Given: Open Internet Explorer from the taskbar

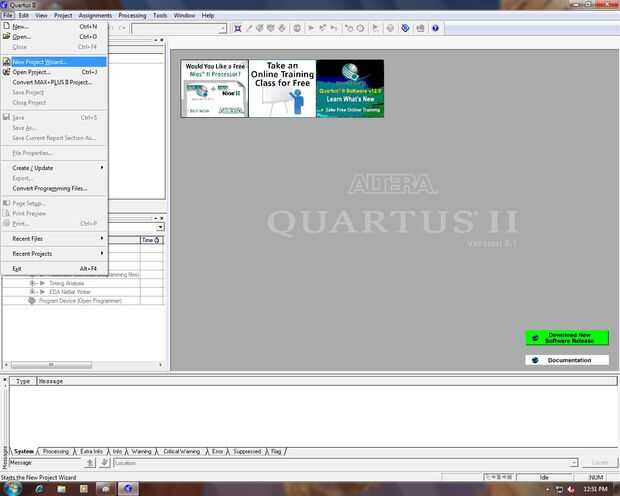Looking at the screenshot, I should click(x=40, y=489).
